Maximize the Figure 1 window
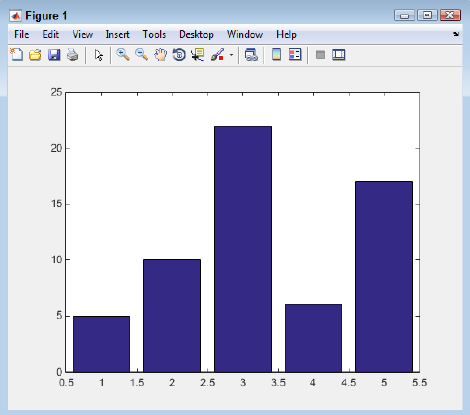Viewport: 470px width, 415px height. (x=427, y=15)
